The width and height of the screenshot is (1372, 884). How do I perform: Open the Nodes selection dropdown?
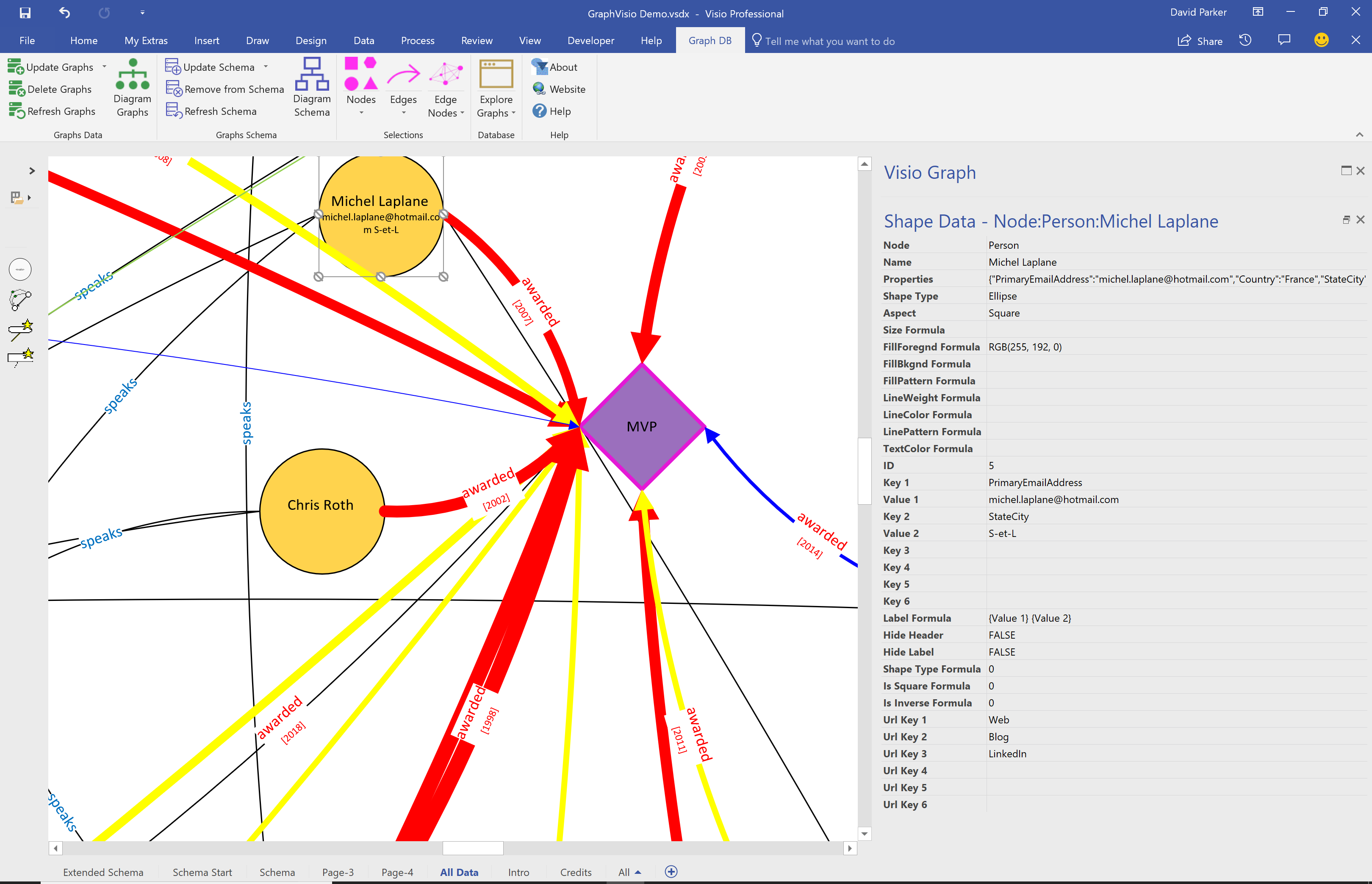coord(361,113)
